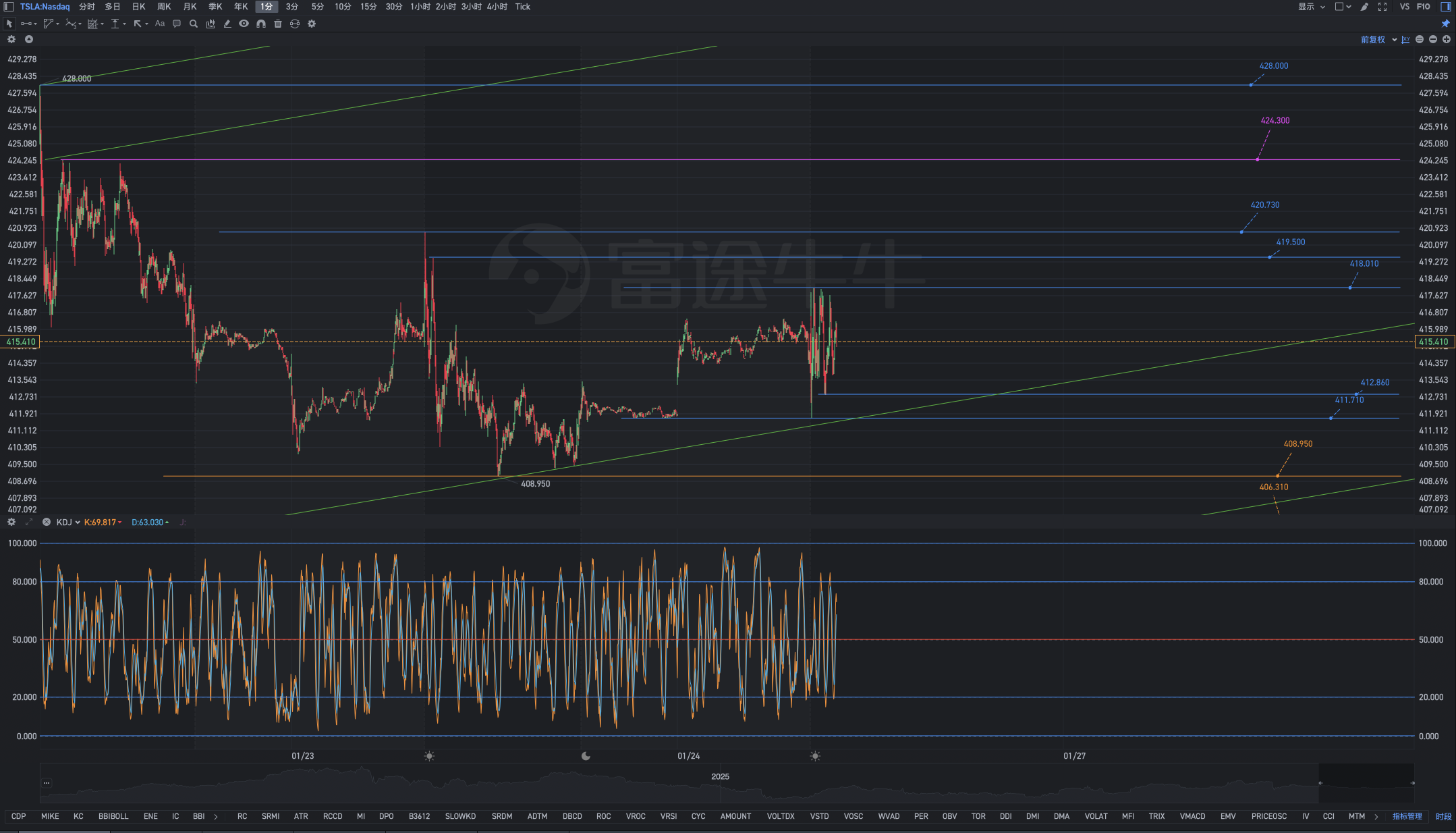Image resolution: width=1456 pixels, height=833 pixels.
Task: Toggle drawings visibility with eye icon
Action: click(x=244, y=24)
